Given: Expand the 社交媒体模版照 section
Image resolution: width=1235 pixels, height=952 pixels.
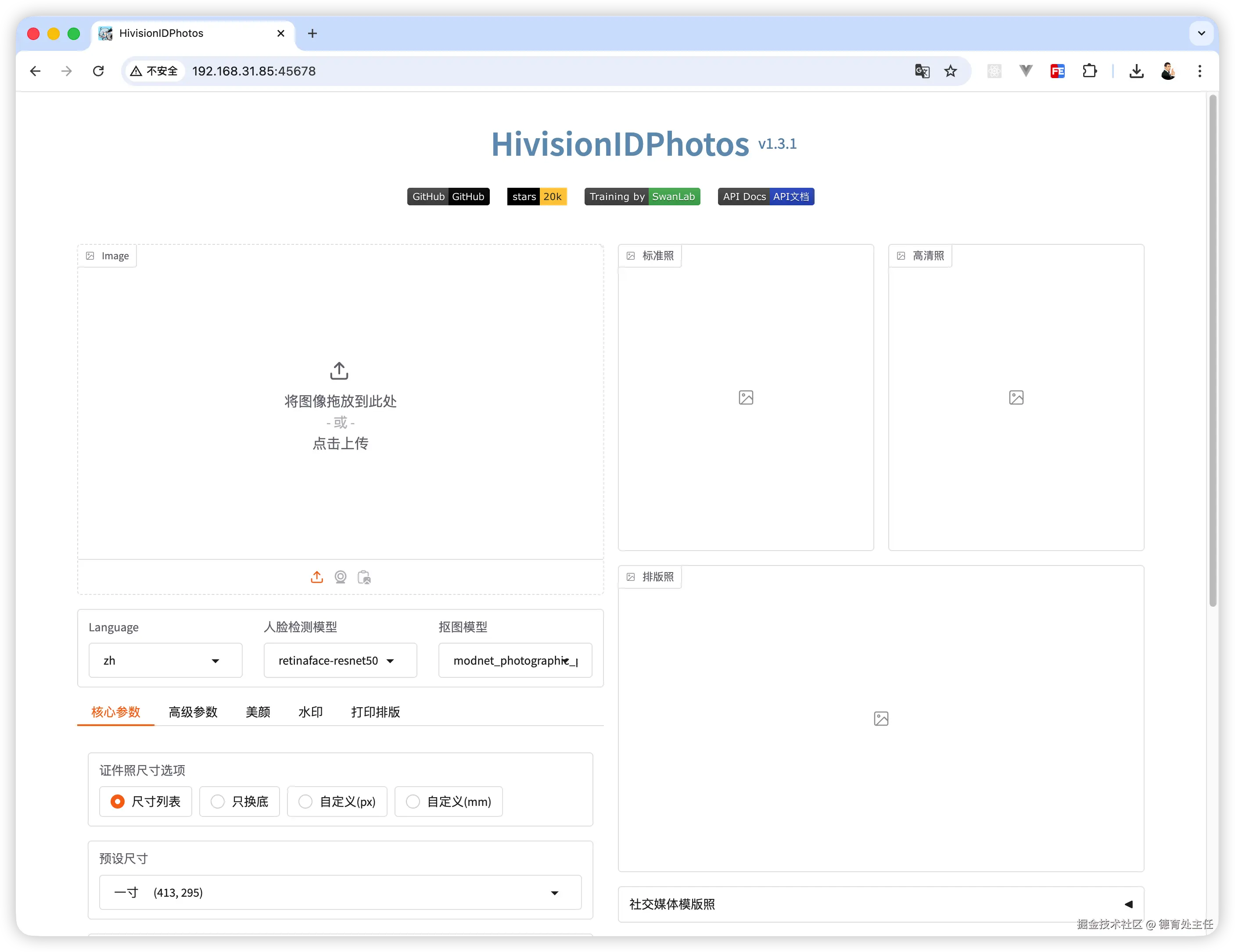Looking at the screenshot, I should pyautogui.click(x=881, y=904).
